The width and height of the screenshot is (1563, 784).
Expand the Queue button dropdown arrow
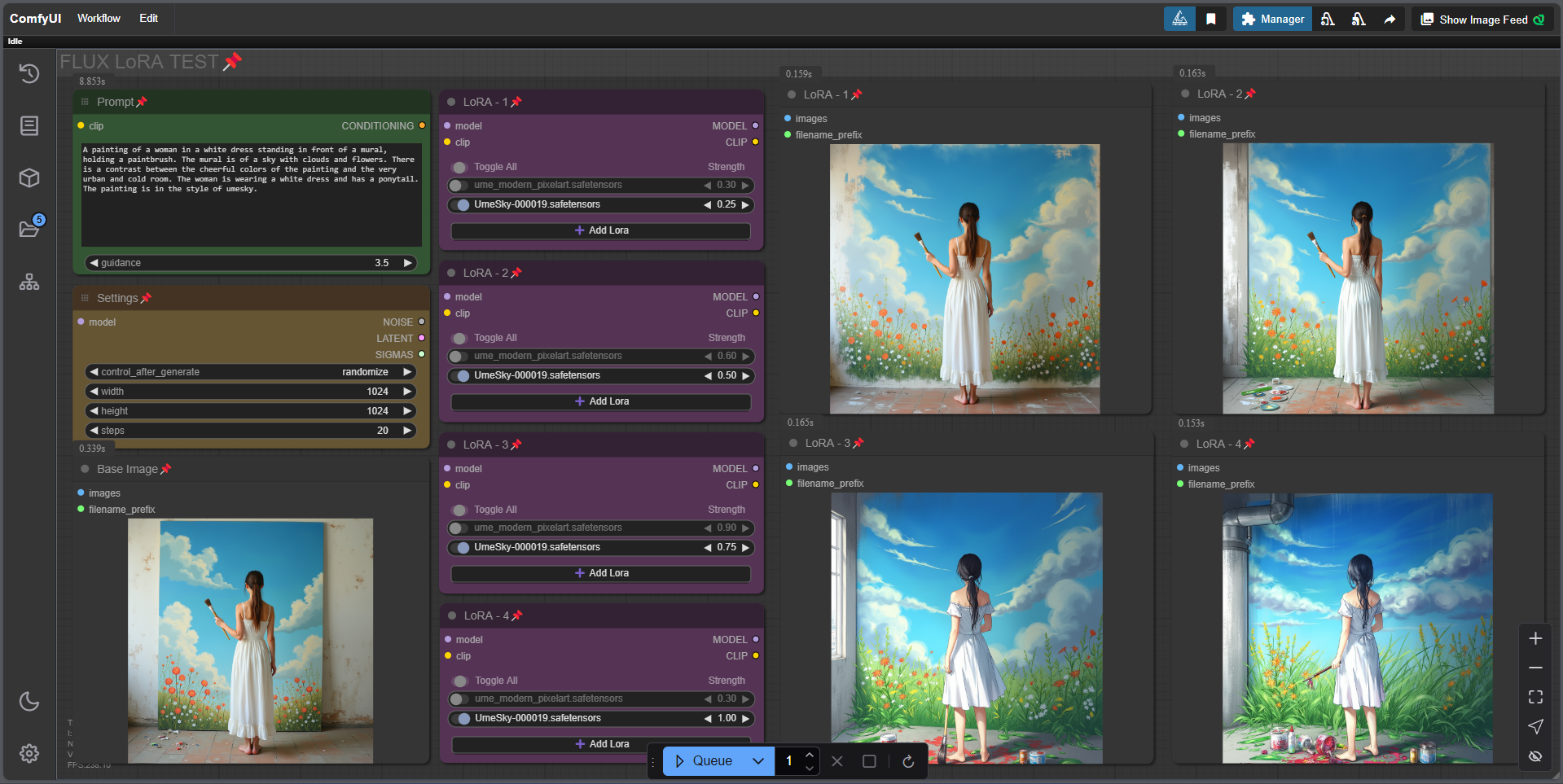pos(758,761)
